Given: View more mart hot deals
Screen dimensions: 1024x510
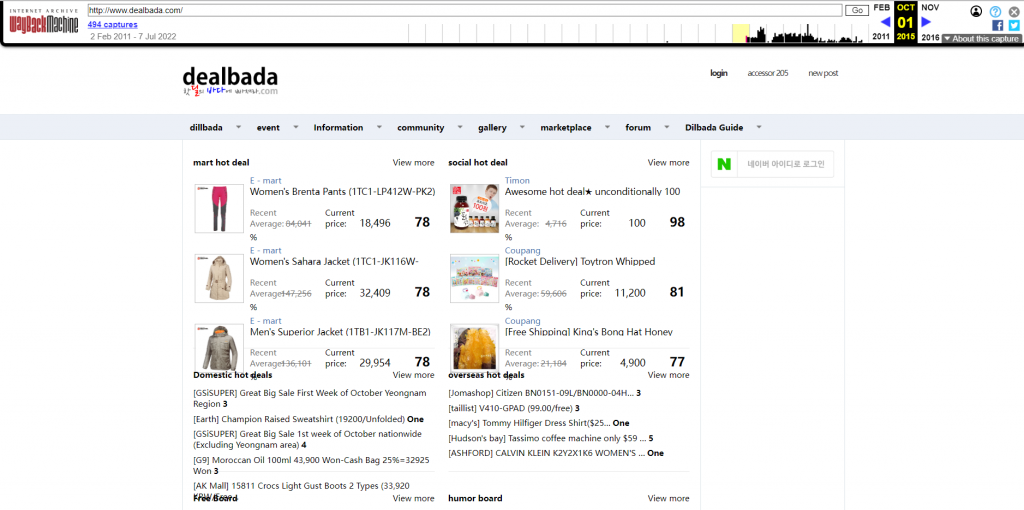Looking at the screenshot, I should tap(413, 163).
